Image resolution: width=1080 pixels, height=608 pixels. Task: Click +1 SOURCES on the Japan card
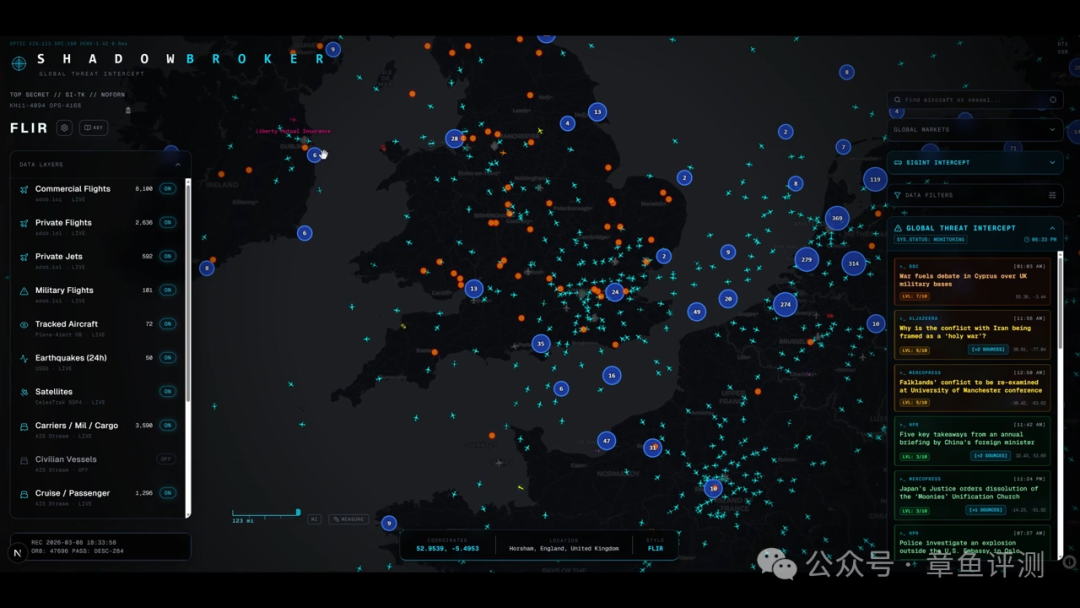[x=985, y=510]
